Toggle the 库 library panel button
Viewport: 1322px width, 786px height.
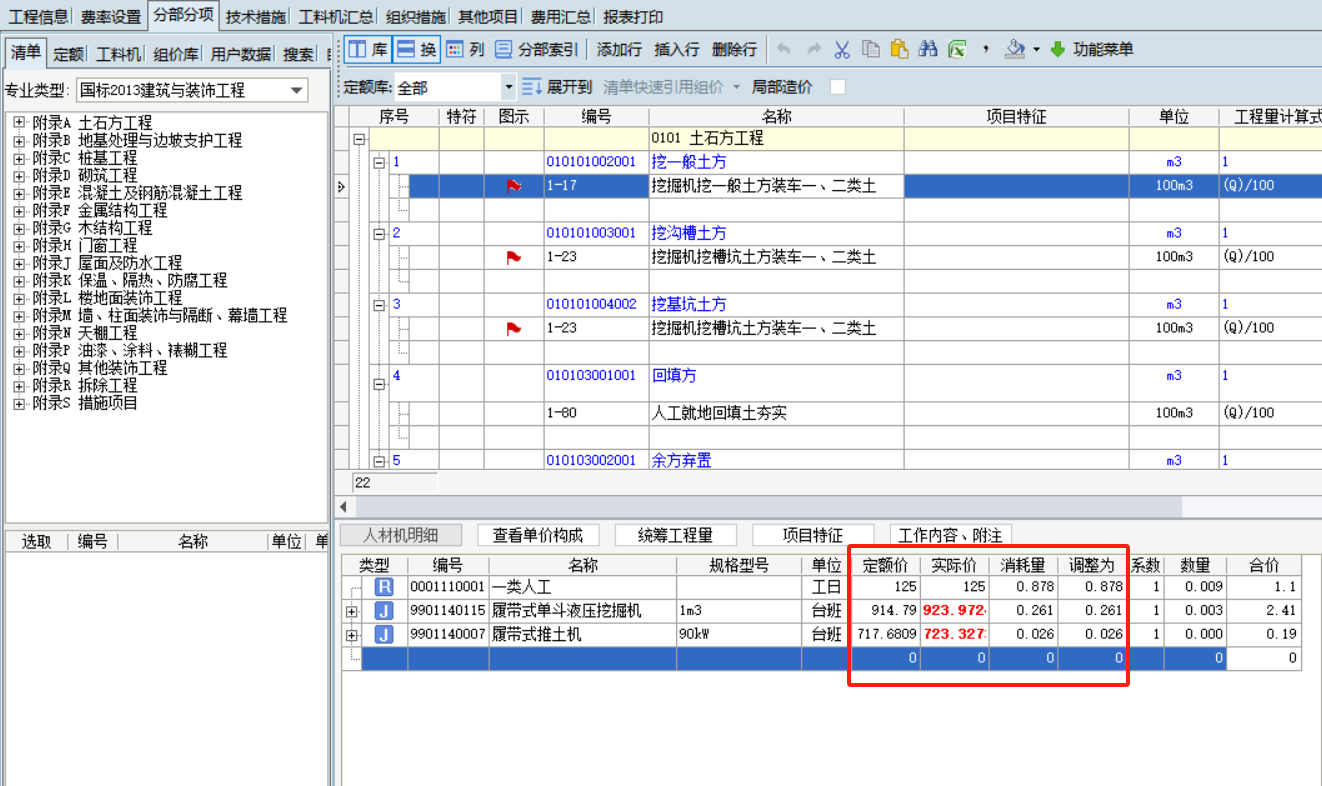366,49
